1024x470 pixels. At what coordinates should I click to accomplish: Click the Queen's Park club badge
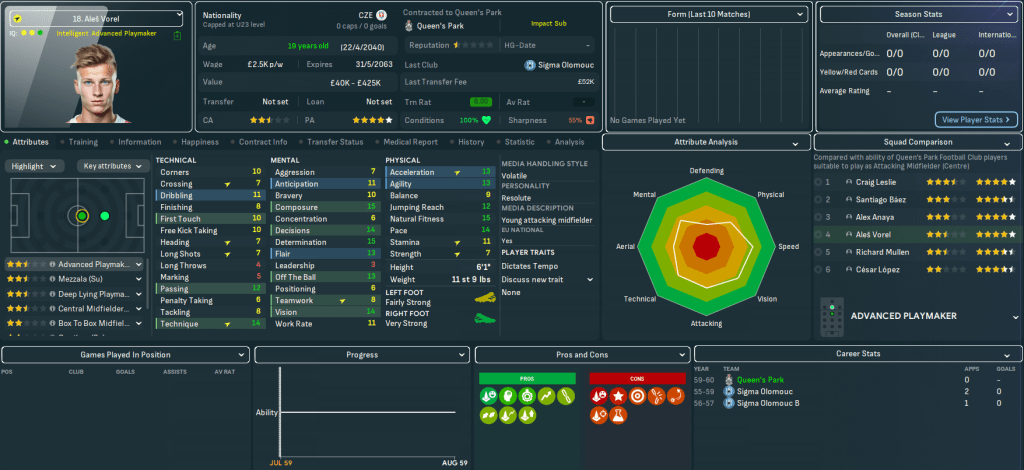click(x=410, y=27)
